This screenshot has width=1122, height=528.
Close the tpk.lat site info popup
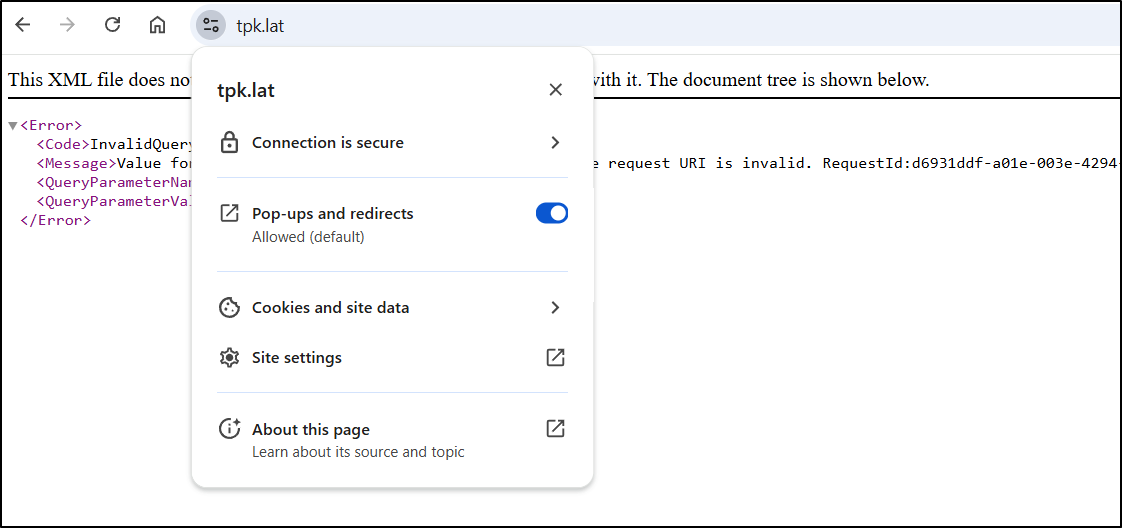[555, 90]
